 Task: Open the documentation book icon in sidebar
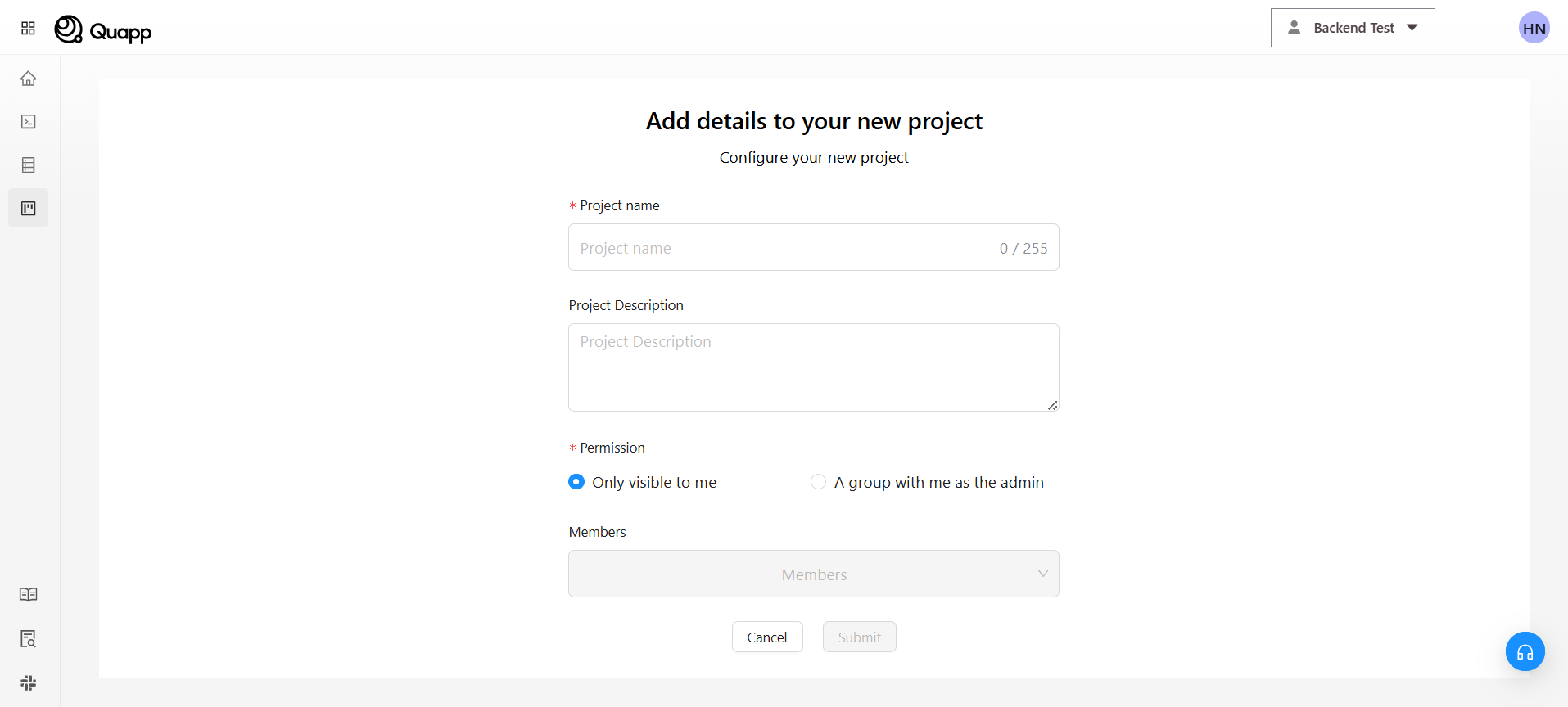pyautogui.click(x=29, y=595)
